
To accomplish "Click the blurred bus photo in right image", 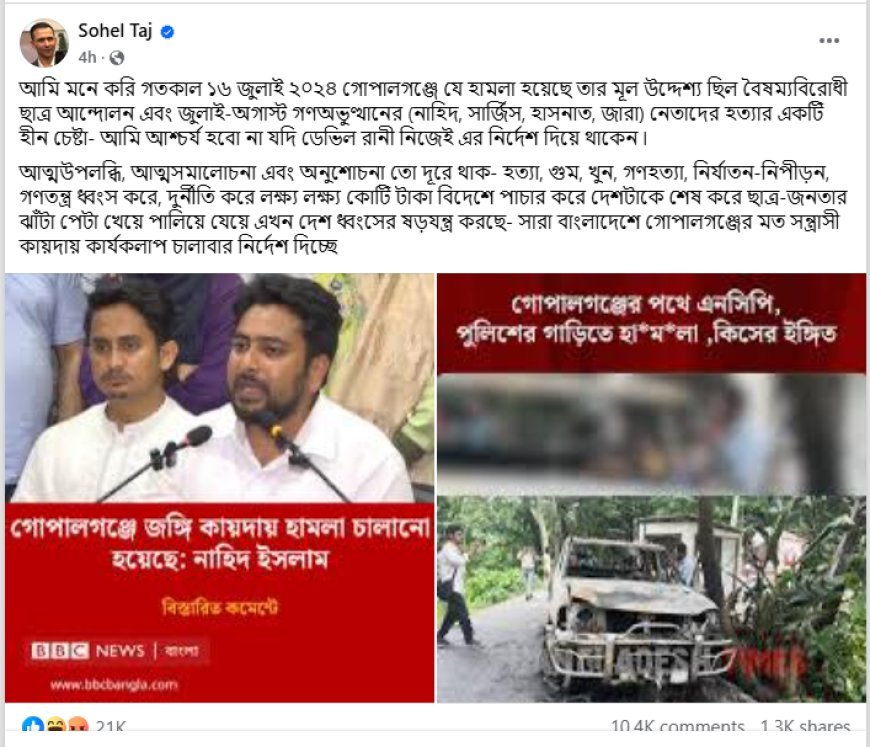I will [x=651, y=434].
